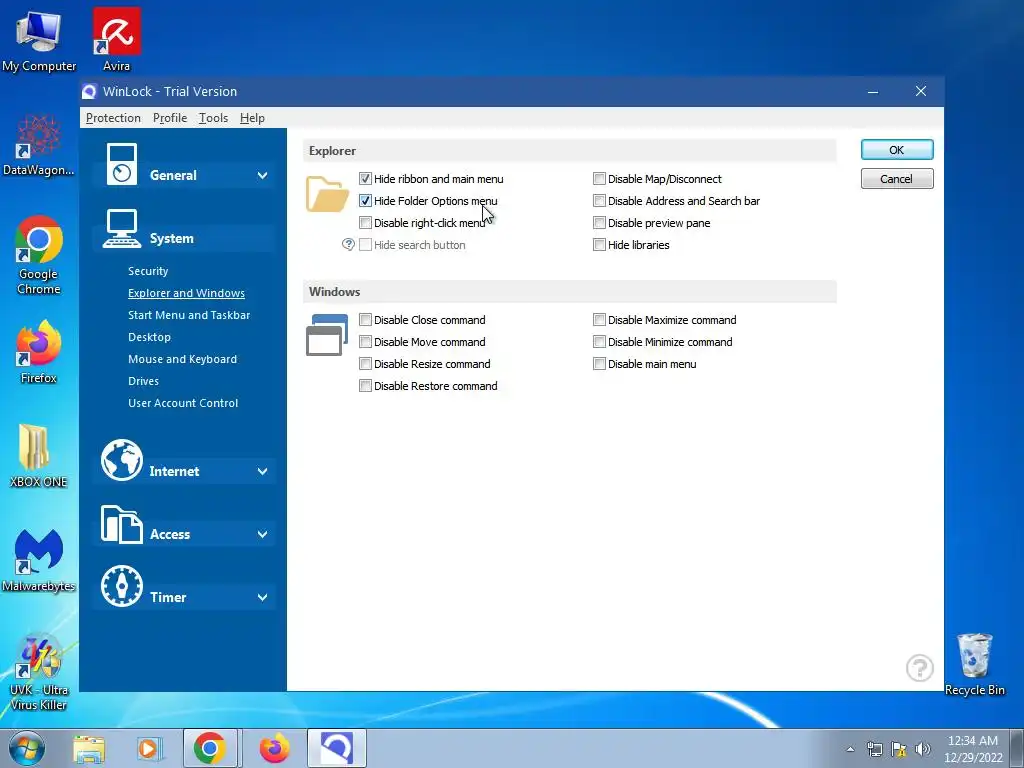Click the Timer compass icon
The width and height of the screenshot is (1024, 768).
coord(121,586)
